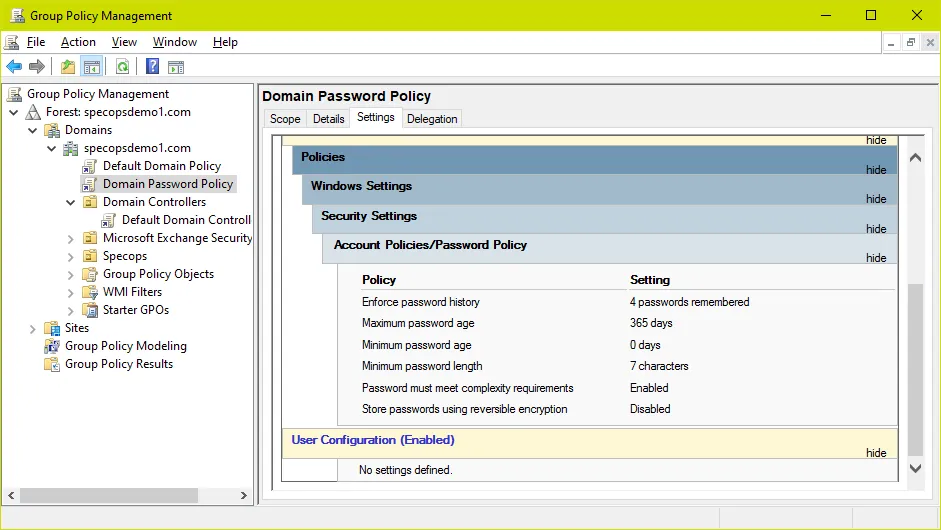Click the Up one level folder icon
Screen dimensions: 941x530
[x=68, y=67]
